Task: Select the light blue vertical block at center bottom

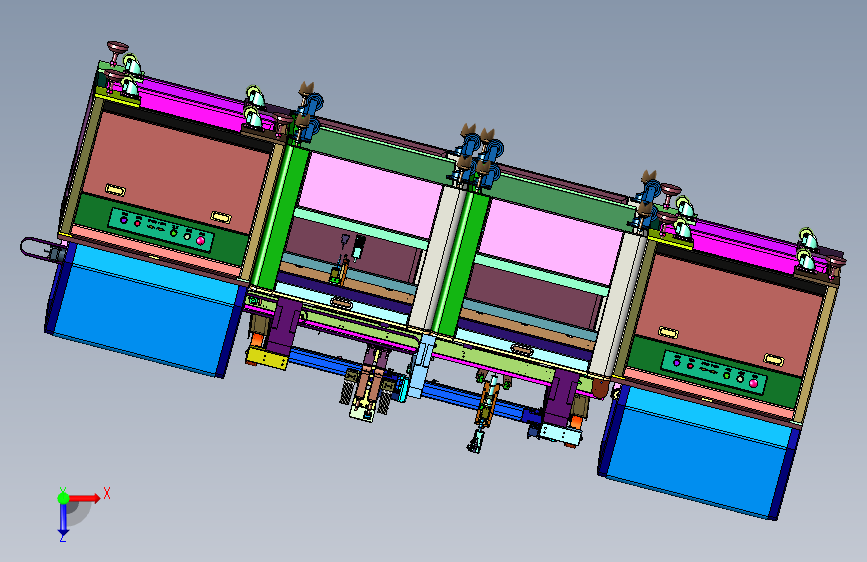Action: (420, 365)
